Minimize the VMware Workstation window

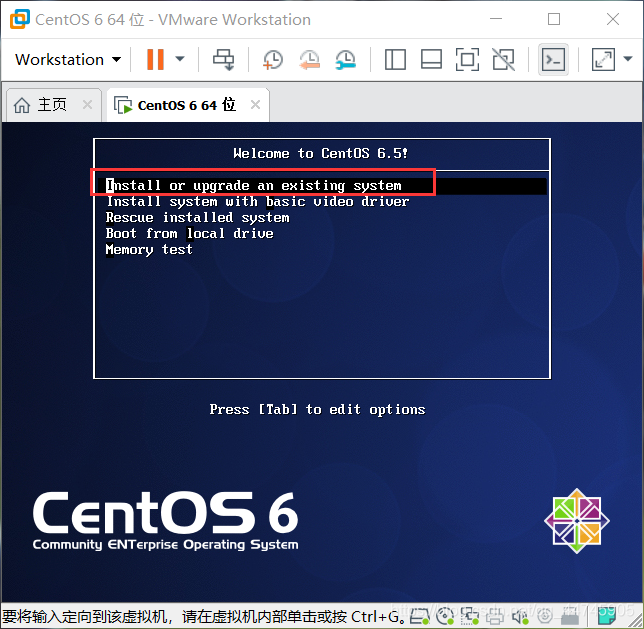(x=496, y=19)
